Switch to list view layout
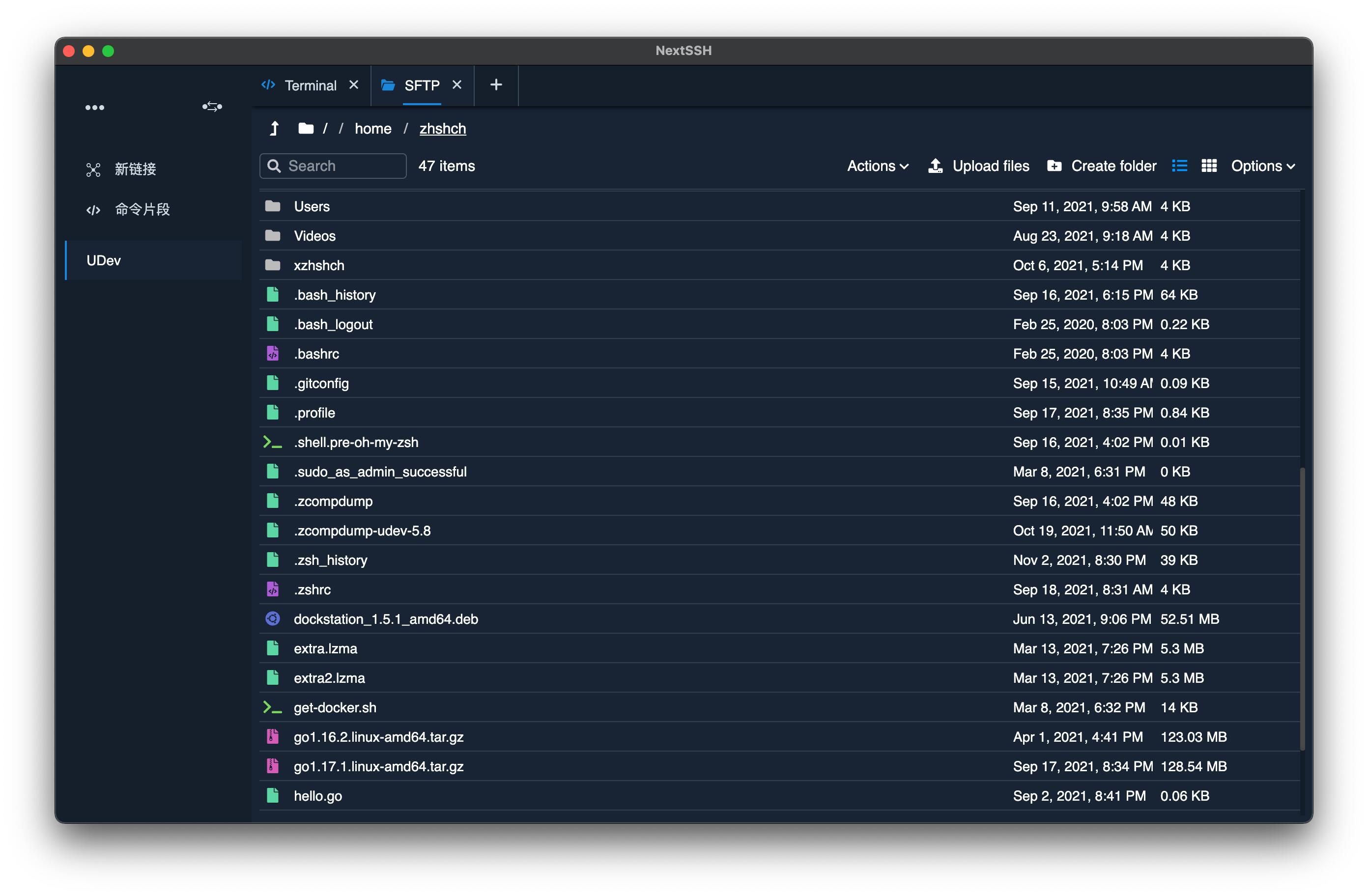1368x896 pixels. 1179,166
